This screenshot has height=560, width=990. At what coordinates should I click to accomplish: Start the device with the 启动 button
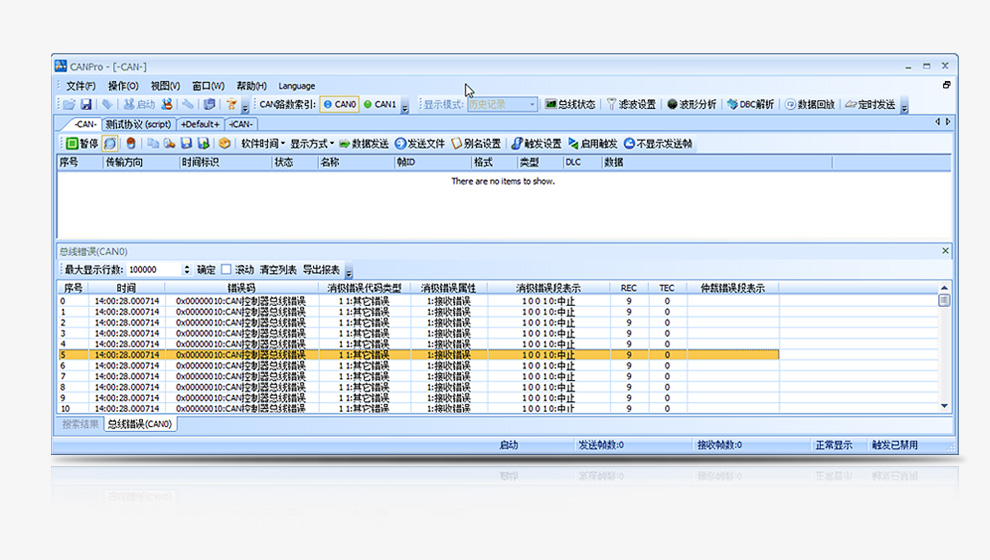[139, 104]
